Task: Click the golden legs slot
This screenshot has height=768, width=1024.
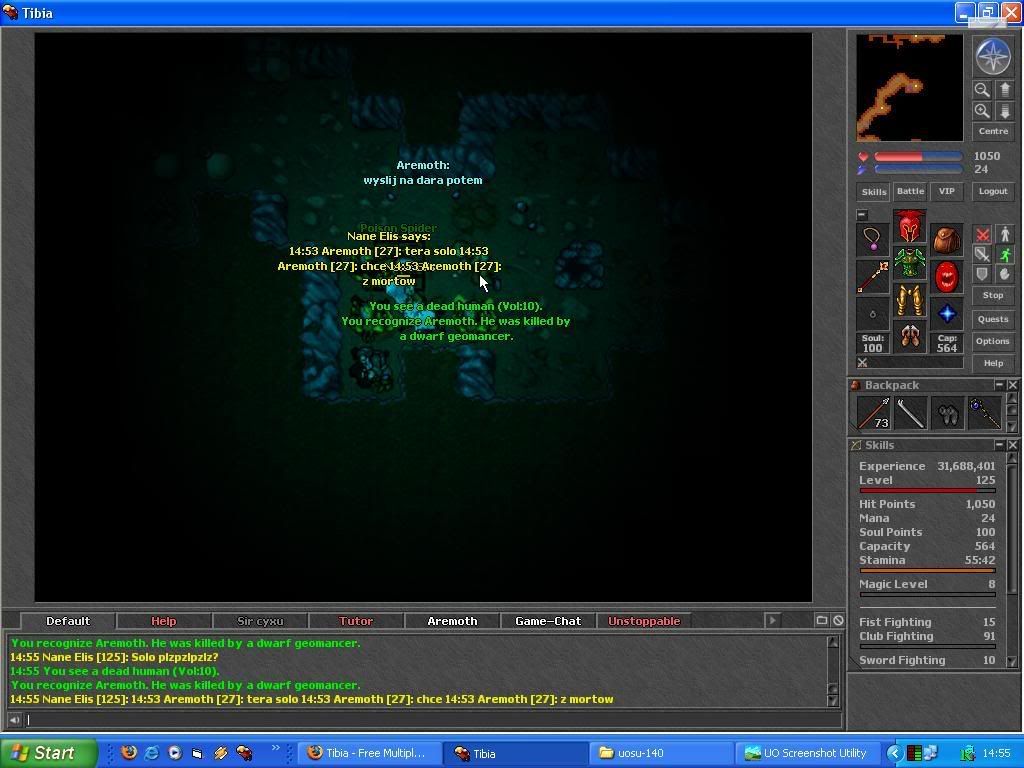Action: (910, 300)
